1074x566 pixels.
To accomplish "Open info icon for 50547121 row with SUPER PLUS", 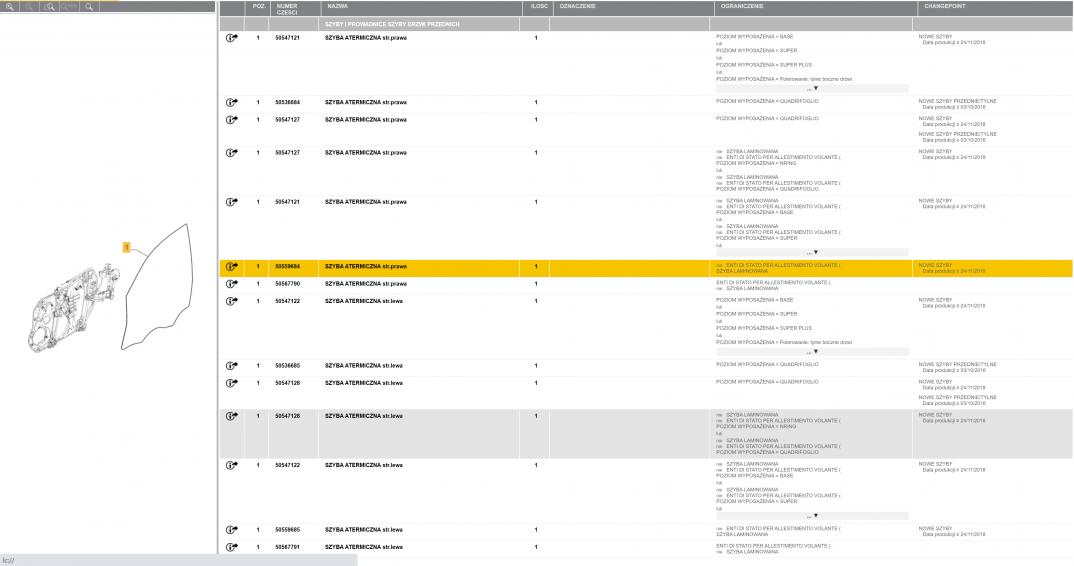I will (x=232, y=38).
